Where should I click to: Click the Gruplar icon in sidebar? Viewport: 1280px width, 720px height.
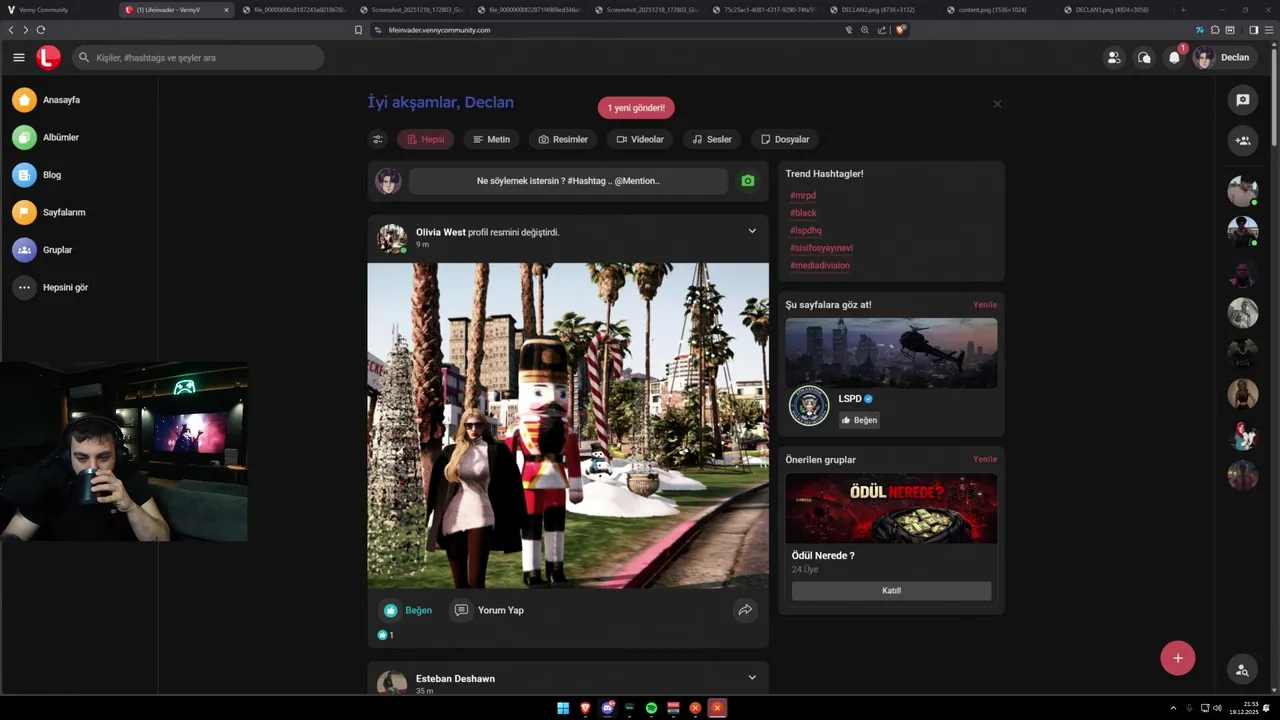pos(24,250)
